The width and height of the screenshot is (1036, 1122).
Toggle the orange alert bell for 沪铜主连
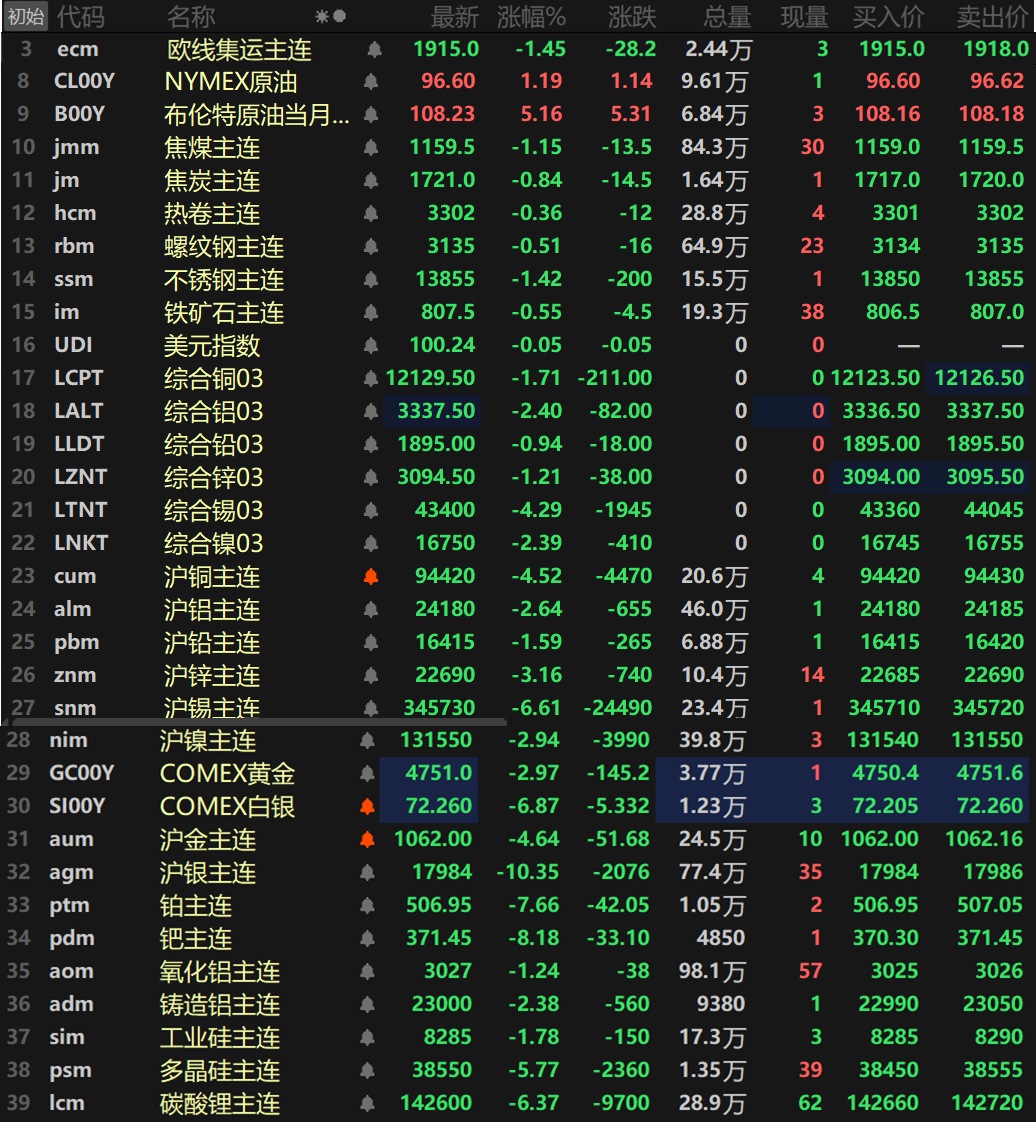point(371,577)
